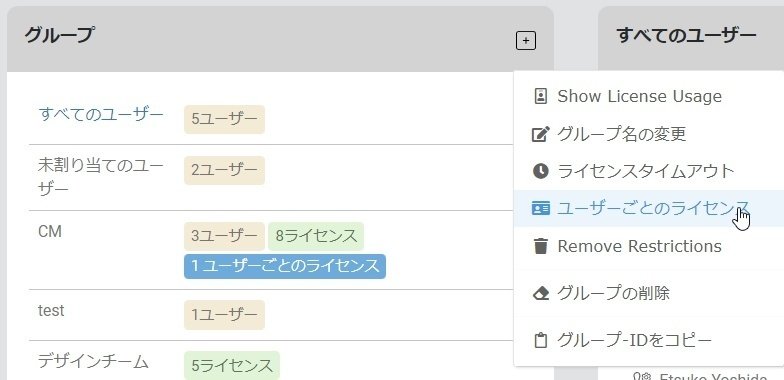Open ライセンスタイムアウト setting
Image resolution: width=784 pixels, height=380 pixels.
[649, 171]
